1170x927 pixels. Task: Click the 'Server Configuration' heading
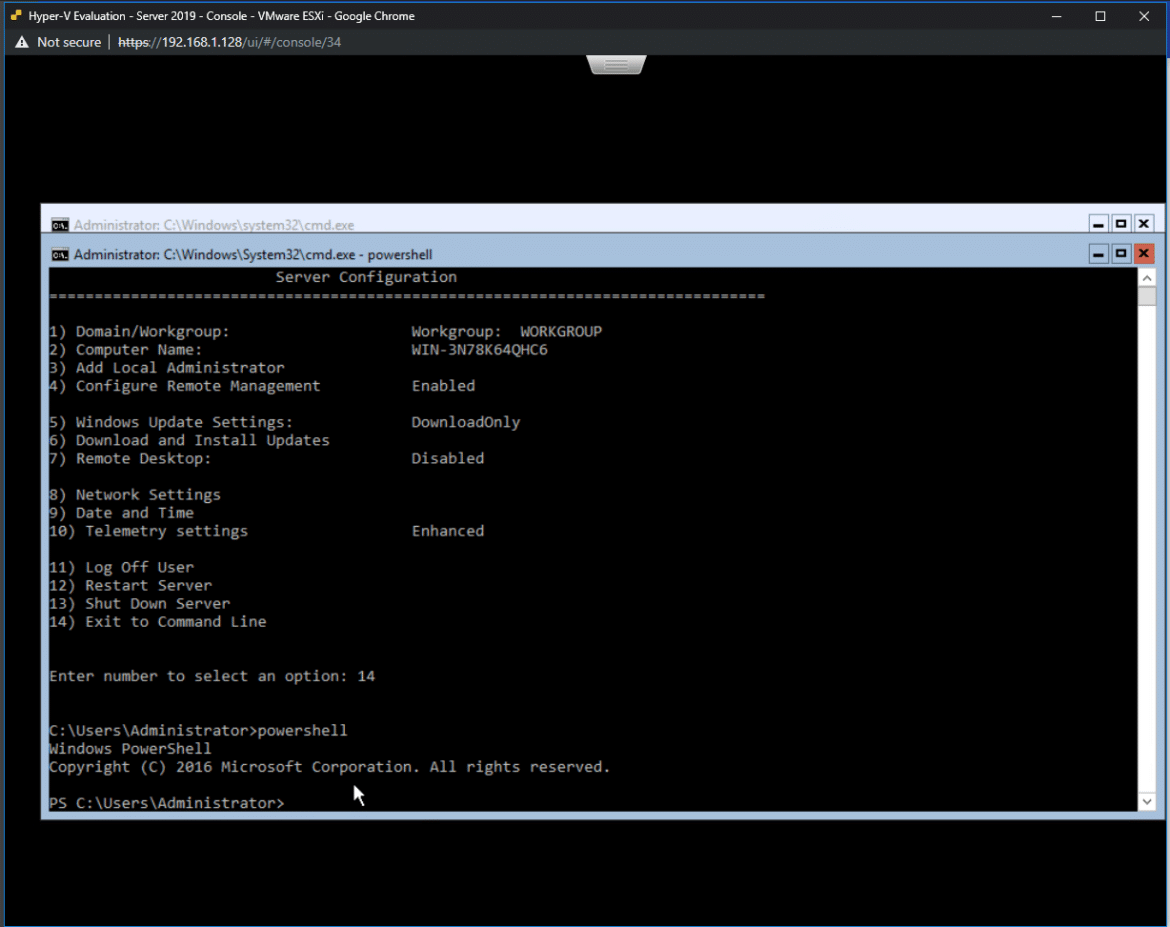(x=366, y=277)
